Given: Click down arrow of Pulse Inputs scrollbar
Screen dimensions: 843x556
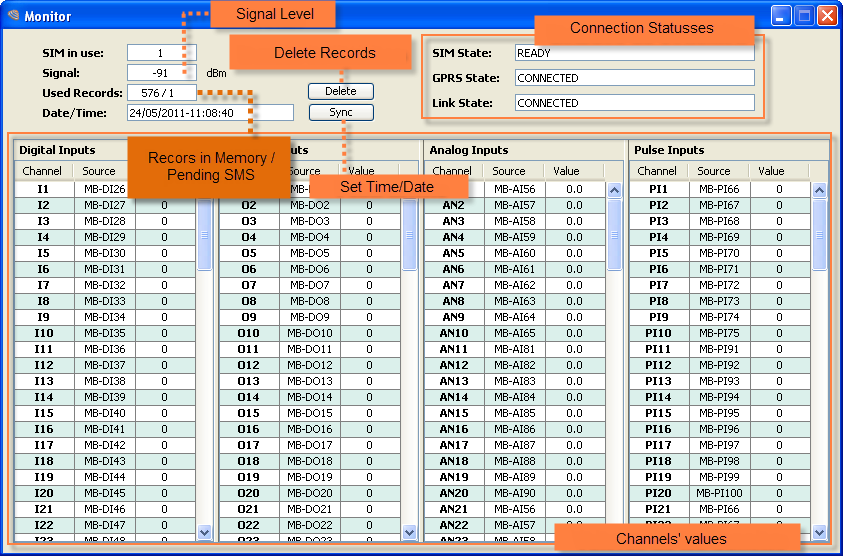Looking at the screenshot, I should (x=819, y=532).
